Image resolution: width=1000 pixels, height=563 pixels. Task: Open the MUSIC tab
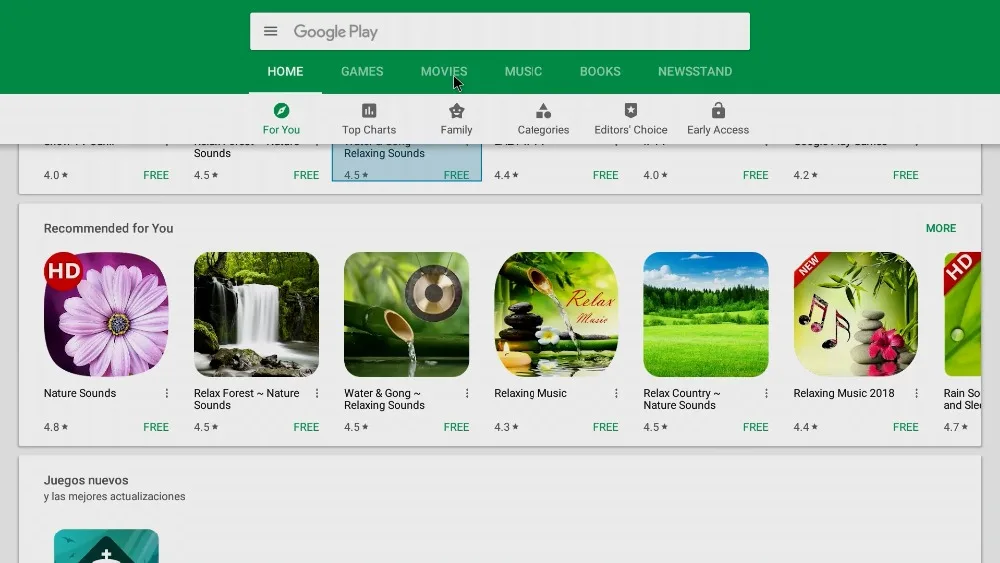[x=524, y=71]
